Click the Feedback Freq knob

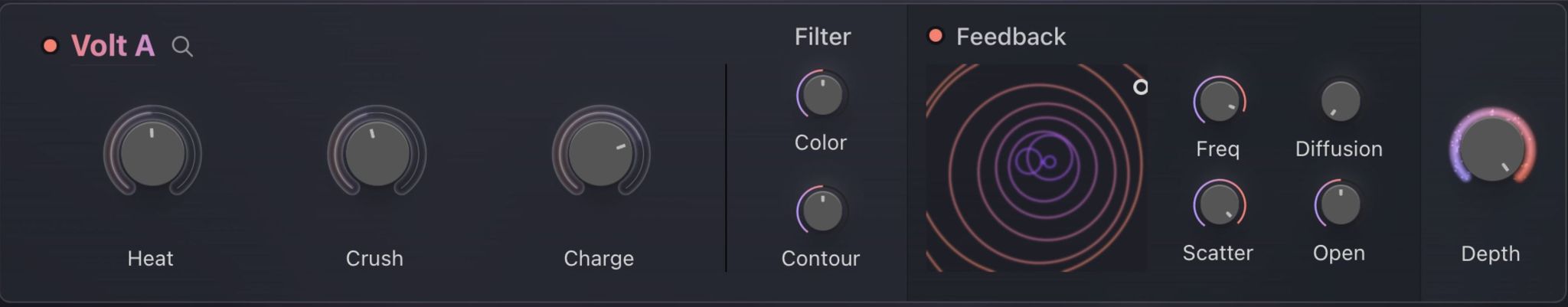[1219, 101]
